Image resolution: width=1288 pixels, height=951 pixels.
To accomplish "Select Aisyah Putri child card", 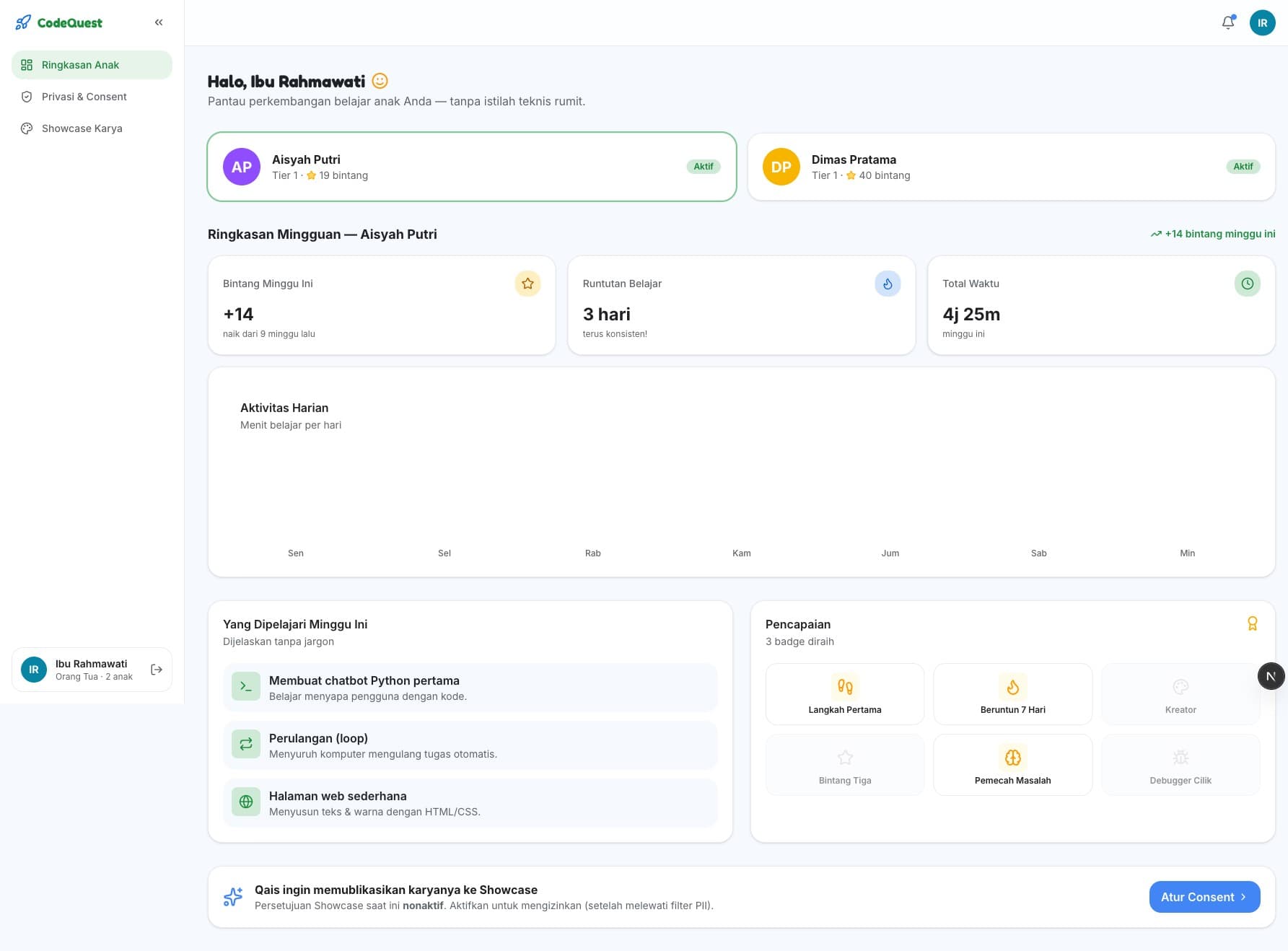I will tap(472, 167).
